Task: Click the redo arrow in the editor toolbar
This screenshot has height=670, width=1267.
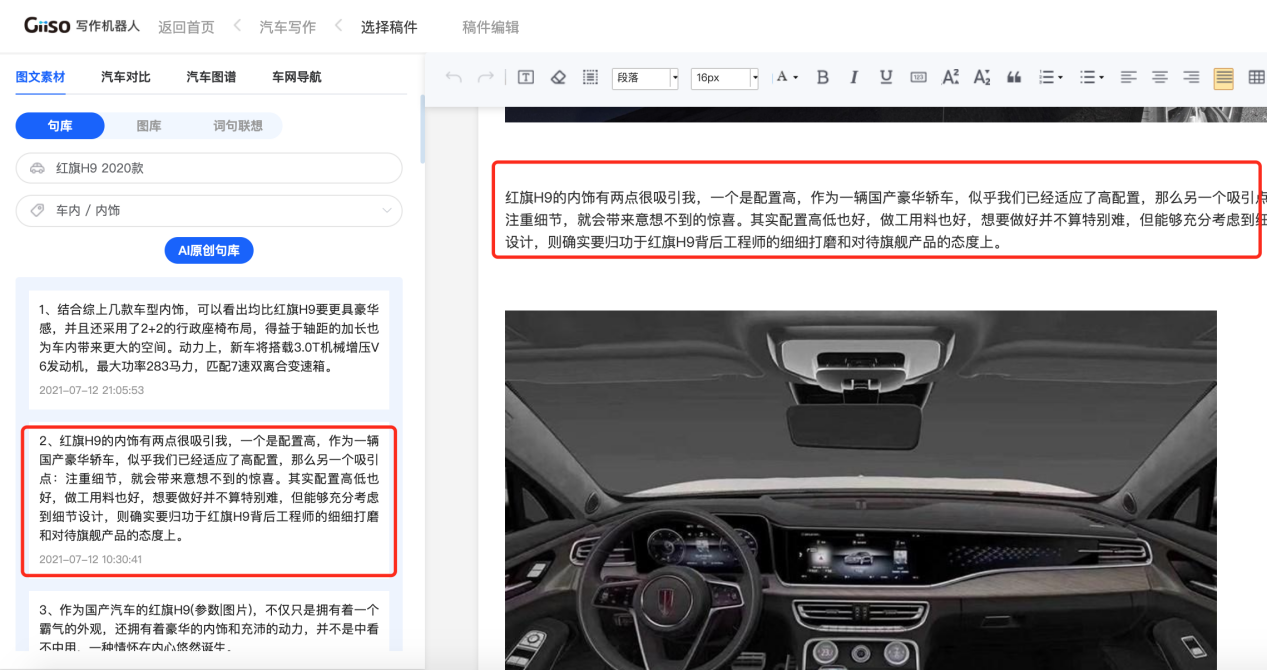Action: click(x=486, y=77)
